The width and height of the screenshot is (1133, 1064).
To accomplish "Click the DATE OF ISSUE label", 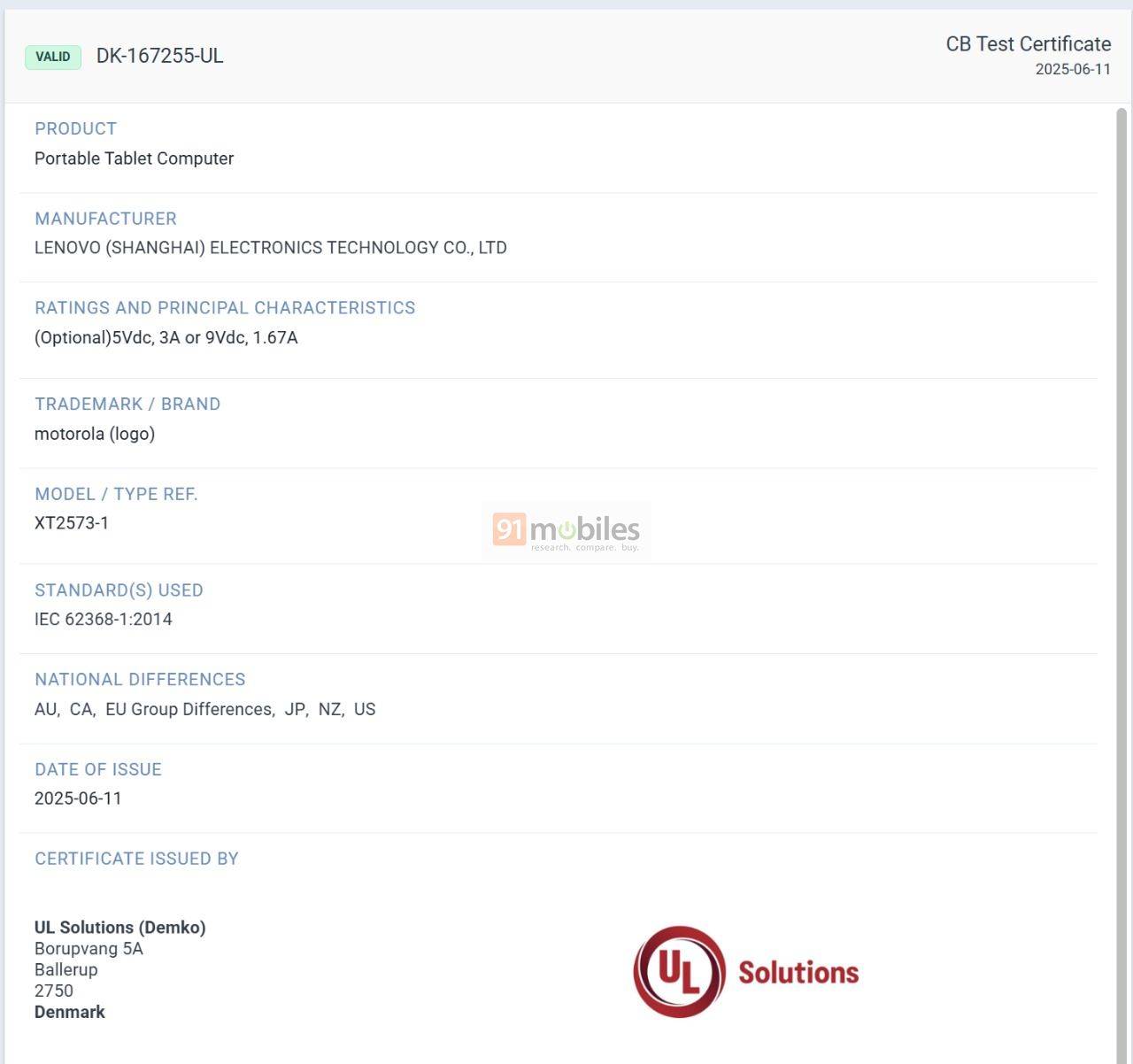I will click(98, 770).
